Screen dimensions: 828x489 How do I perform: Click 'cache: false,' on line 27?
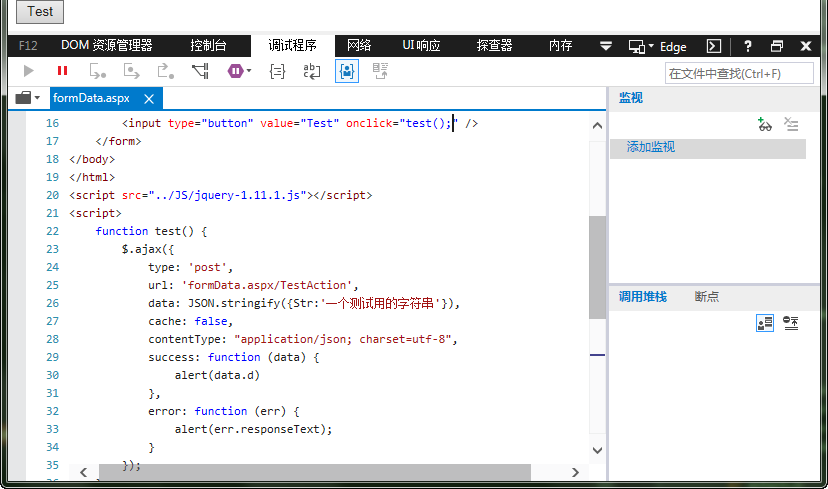coord(190,321)
